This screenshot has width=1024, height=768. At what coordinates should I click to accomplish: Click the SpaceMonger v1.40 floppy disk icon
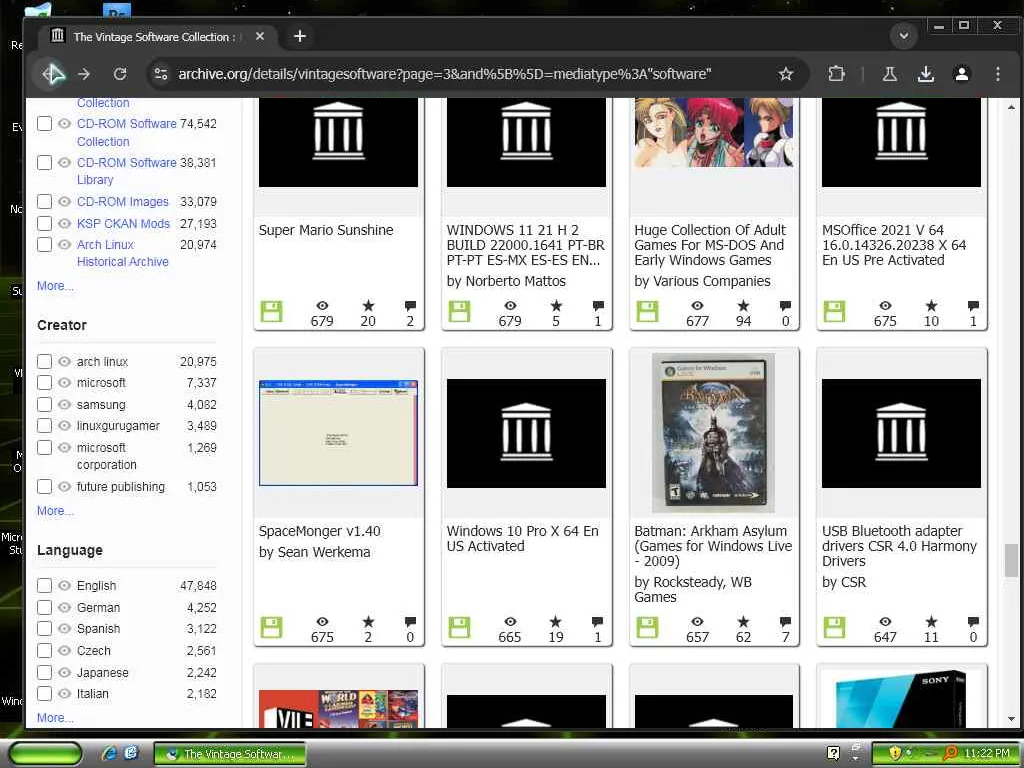(x=271, y=628)
